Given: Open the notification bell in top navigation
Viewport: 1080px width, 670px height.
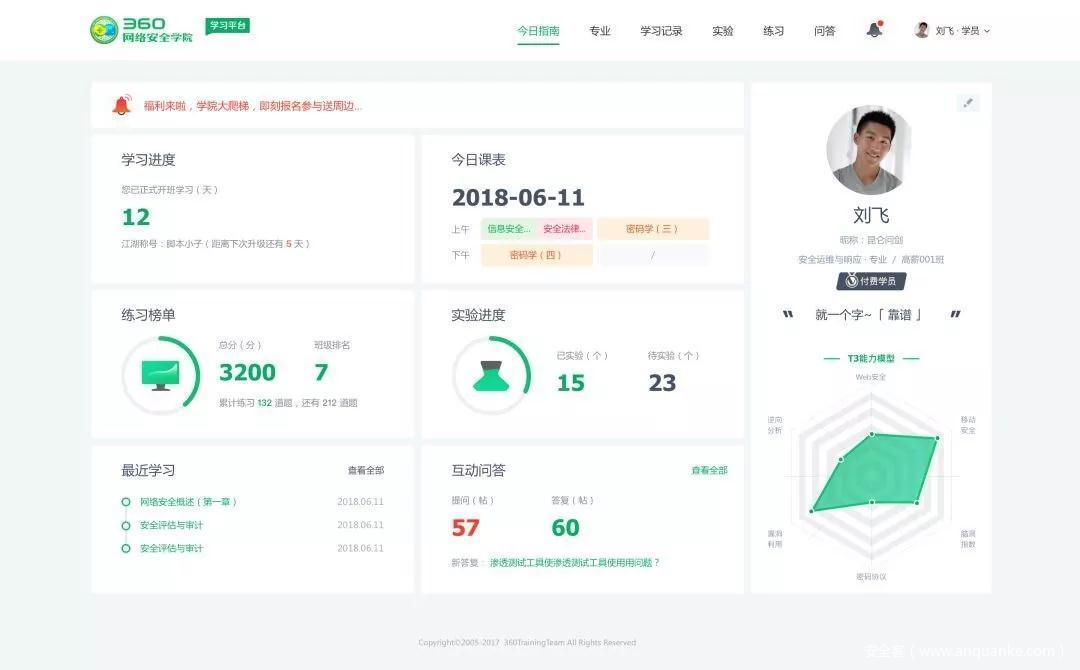Looking at the screenshot, I should [x=874, y=30].
